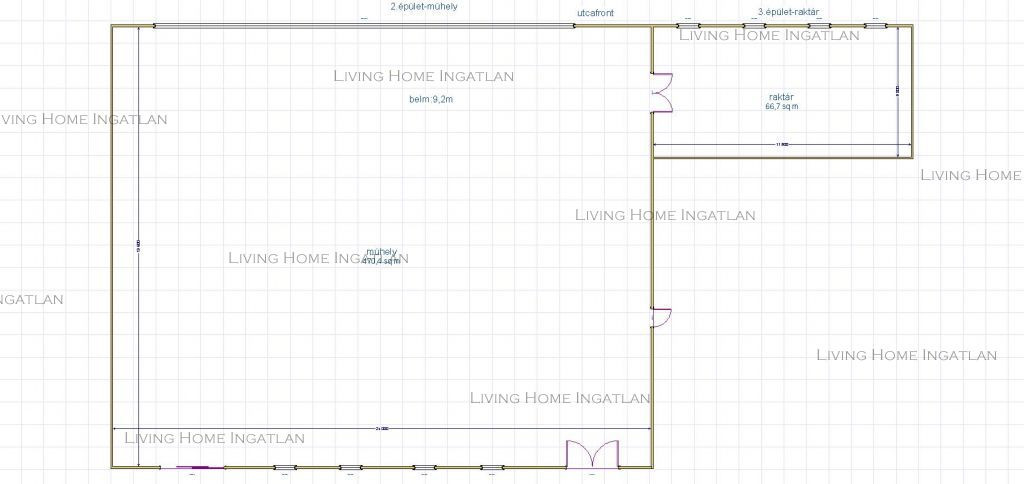
Task: Select the rightmost window on the bottom wall
Action: [491, 467]
